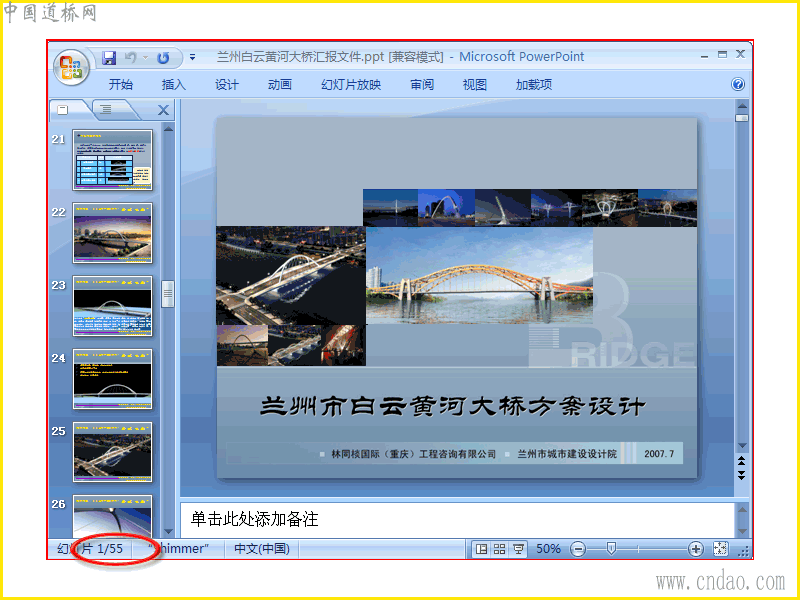Image resolution: width=800 pixels, height=600 pixels.
Task: Fit slide to current window
Action: [x=720, y=548]
